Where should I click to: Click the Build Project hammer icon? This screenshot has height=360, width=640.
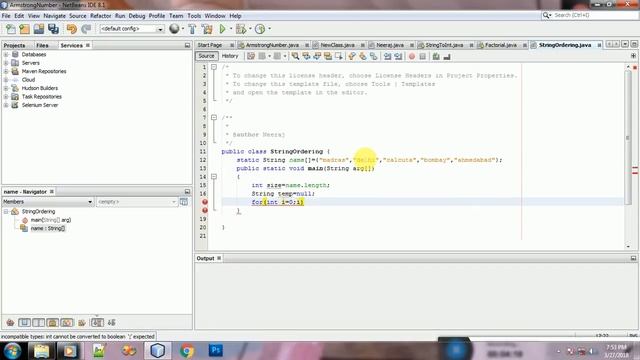click(192, 29)
